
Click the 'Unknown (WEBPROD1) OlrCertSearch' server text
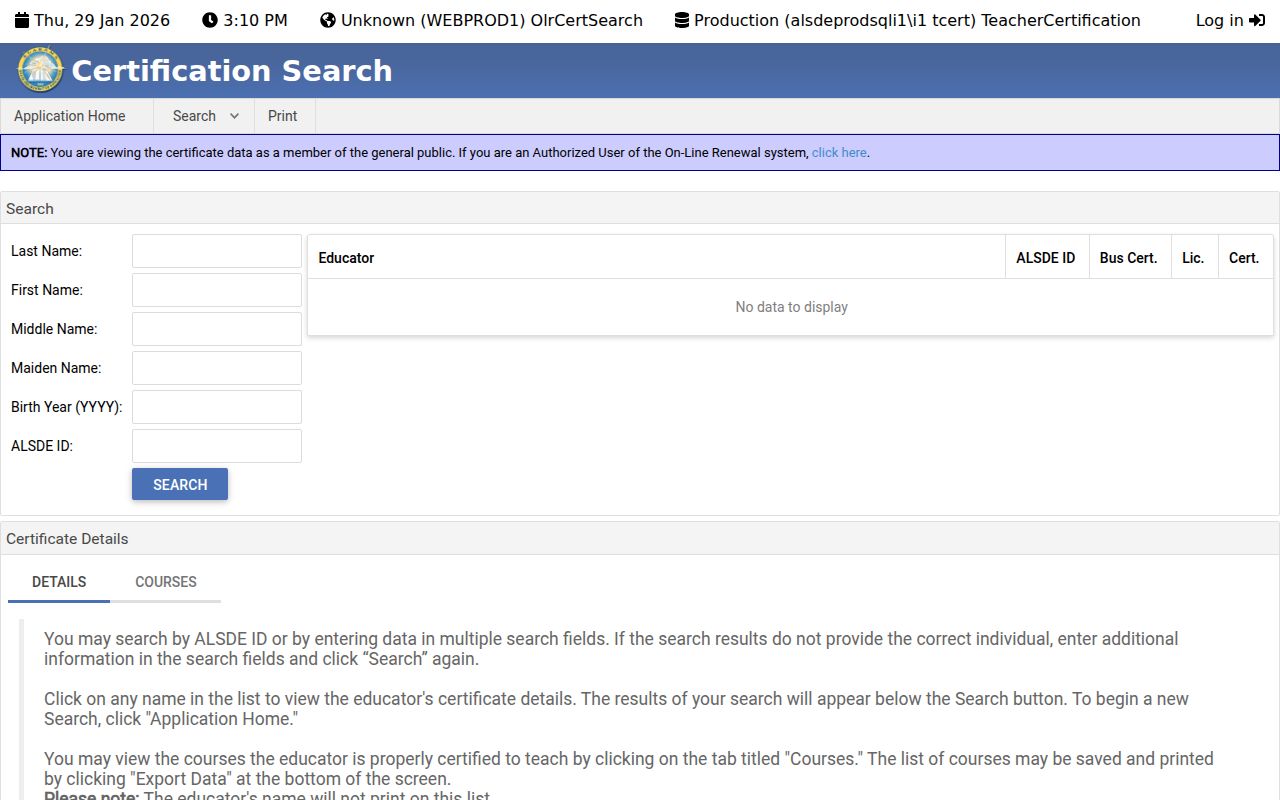tap(492, 20)
